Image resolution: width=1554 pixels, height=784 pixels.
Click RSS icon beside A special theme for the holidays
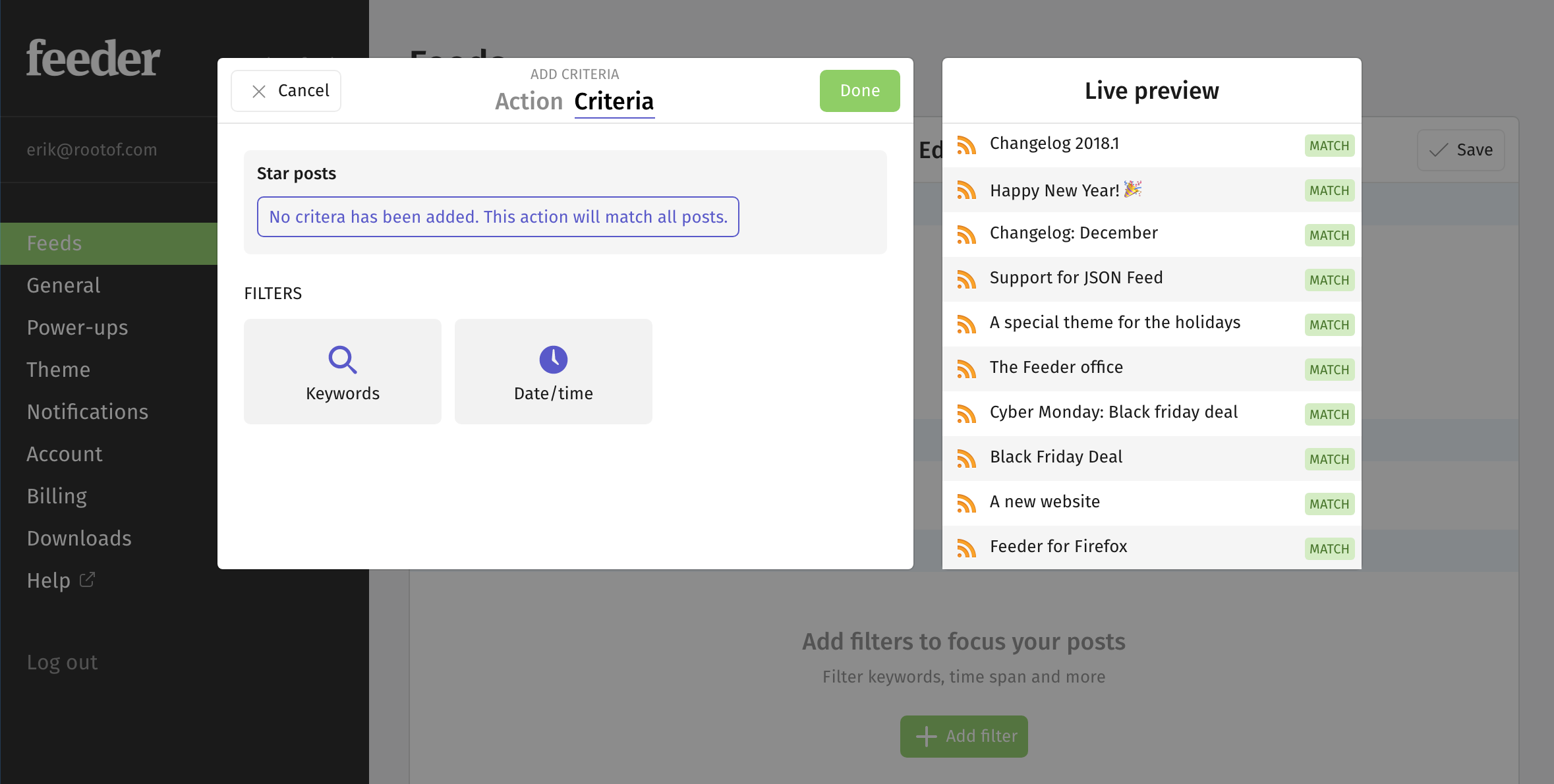966,324
